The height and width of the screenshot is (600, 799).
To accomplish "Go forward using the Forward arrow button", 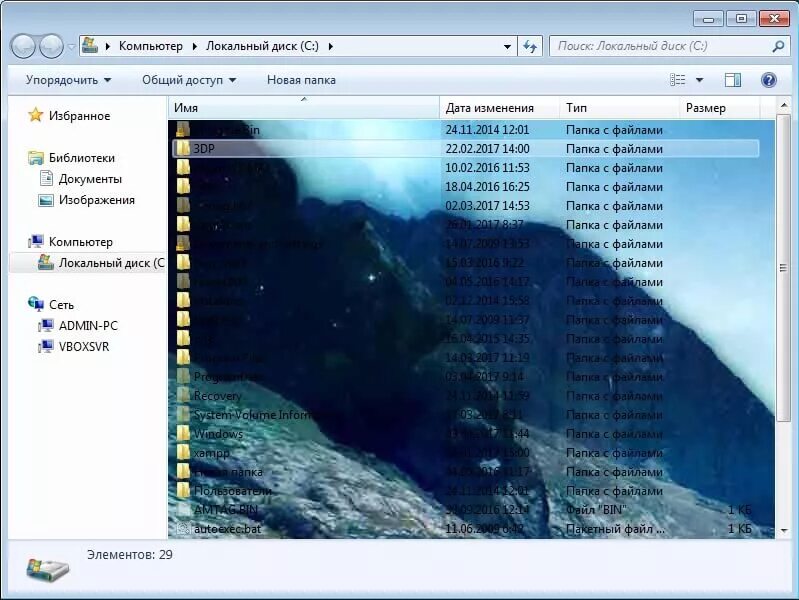I will pyautogui.click(x=51, y=46).
